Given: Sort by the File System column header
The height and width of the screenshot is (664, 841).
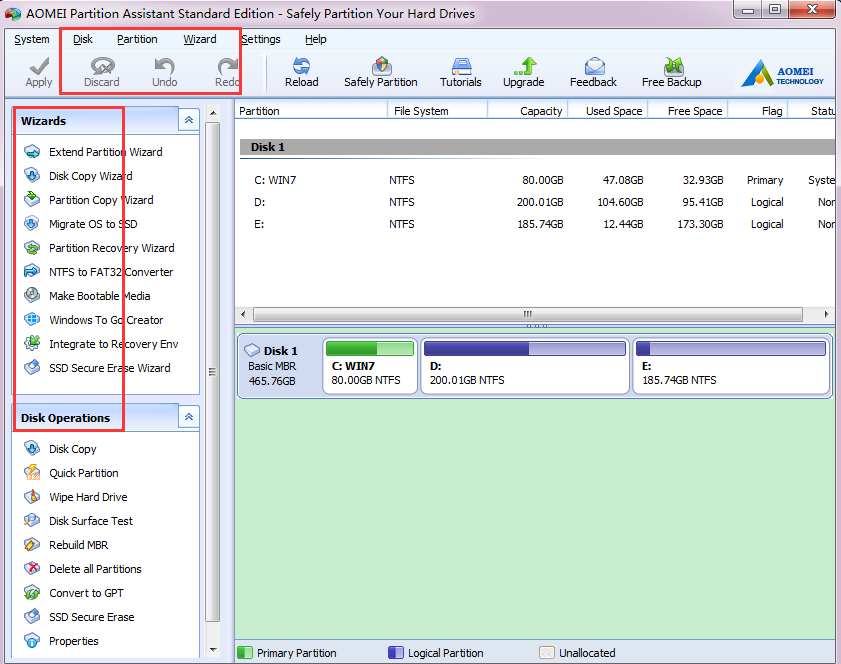Looking at the screenshot, I should 437,110.
